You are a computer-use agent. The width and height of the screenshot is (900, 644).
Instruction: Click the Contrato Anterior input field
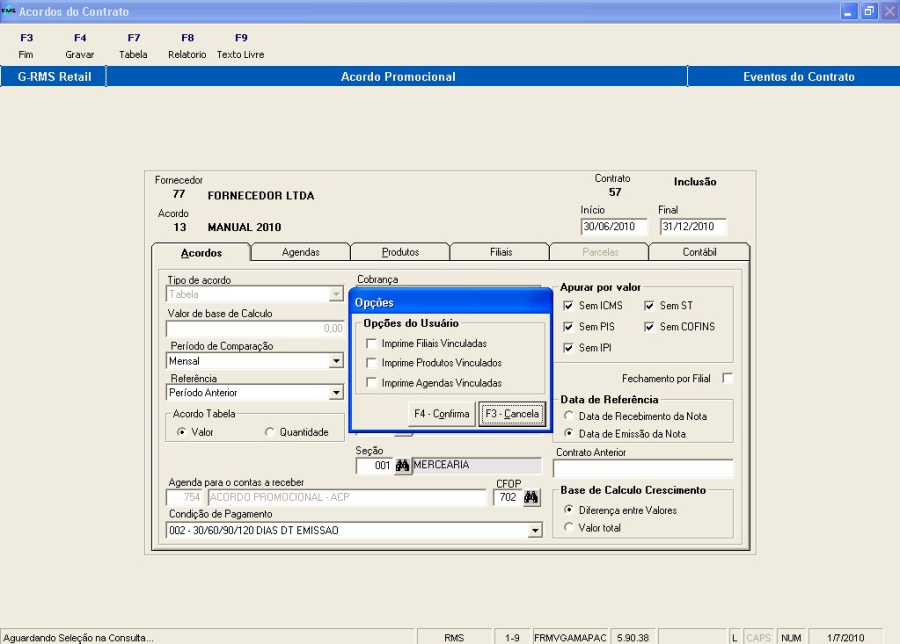[x=643, y=469]
